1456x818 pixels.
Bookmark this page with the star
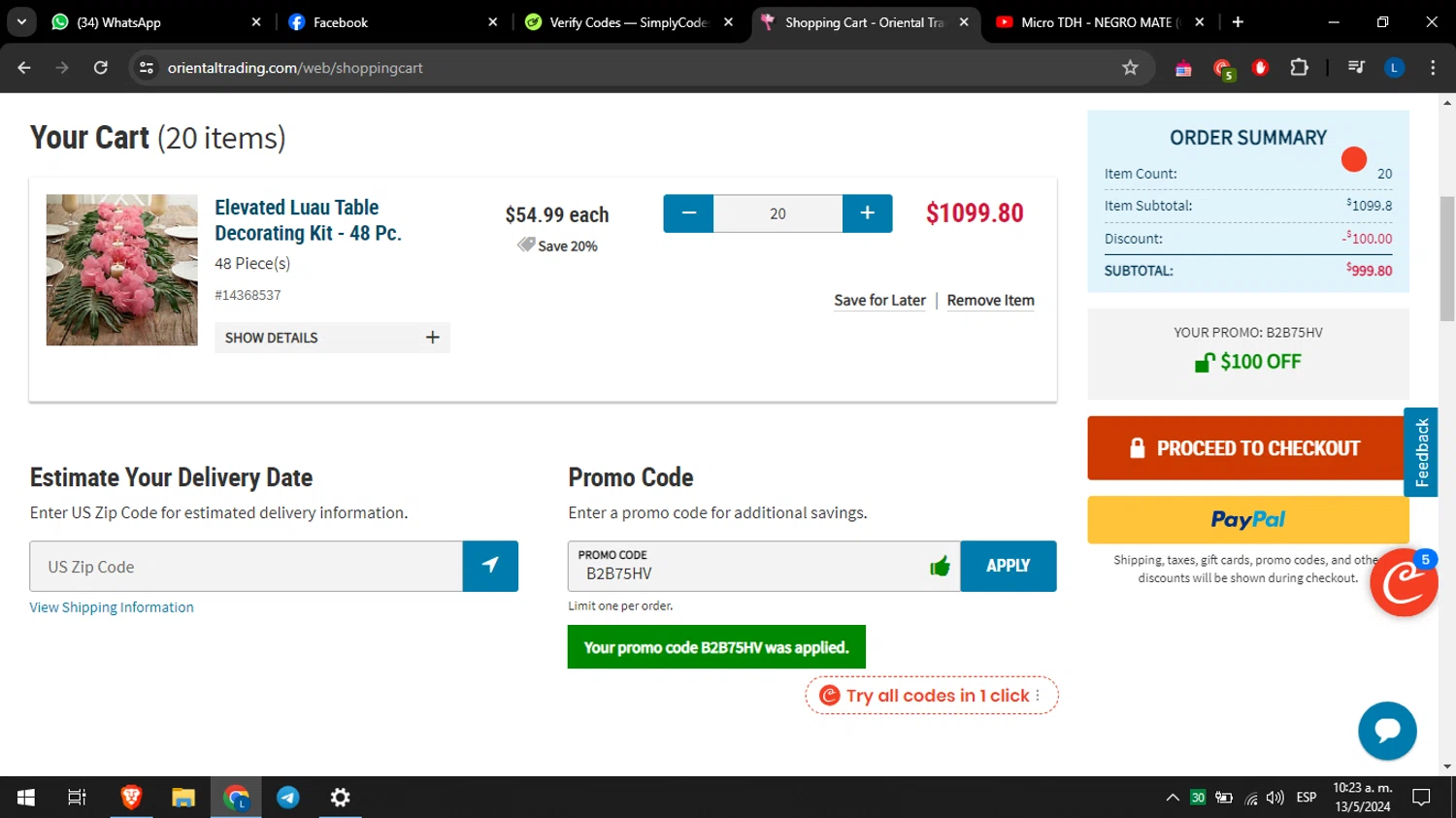coord(1130,68)
